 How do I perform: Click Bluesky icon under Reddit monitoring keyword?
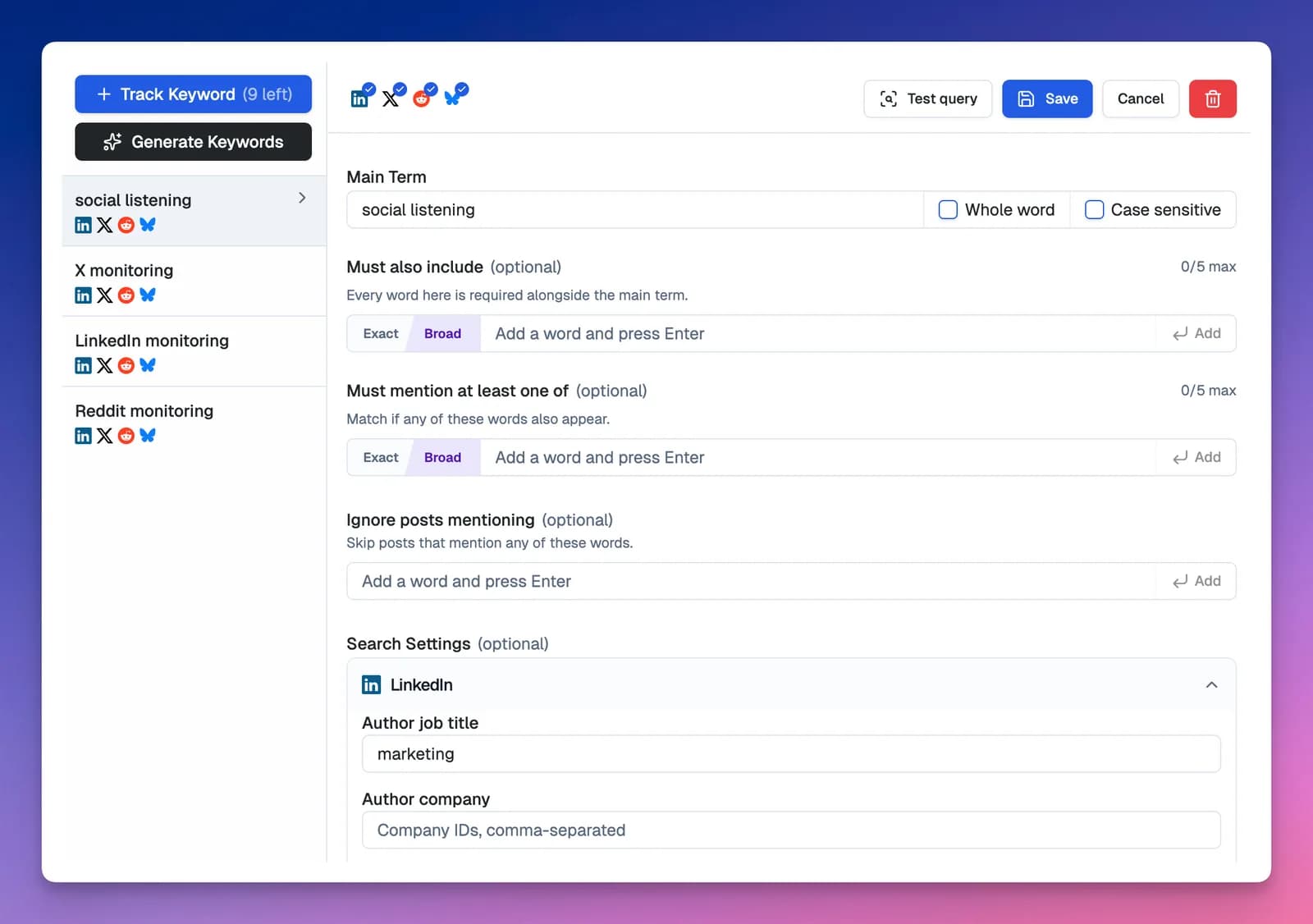(148, 436)
